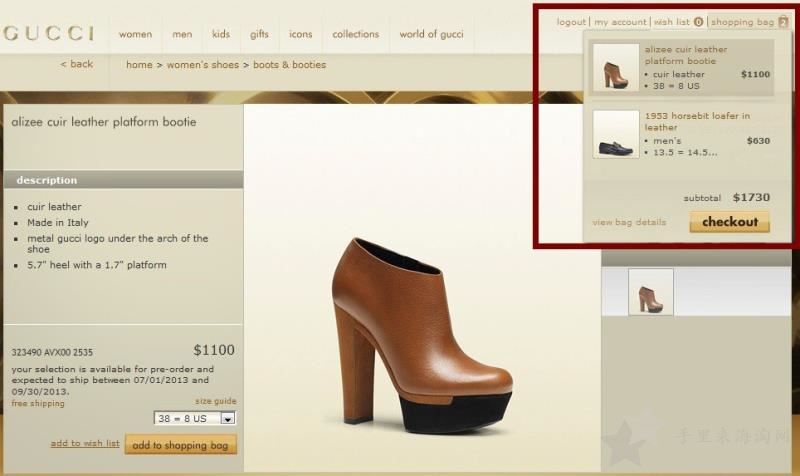The image size is (800, 476).
Task: Click the product code 323490 AVX00 2535
Action: point(52,353)
